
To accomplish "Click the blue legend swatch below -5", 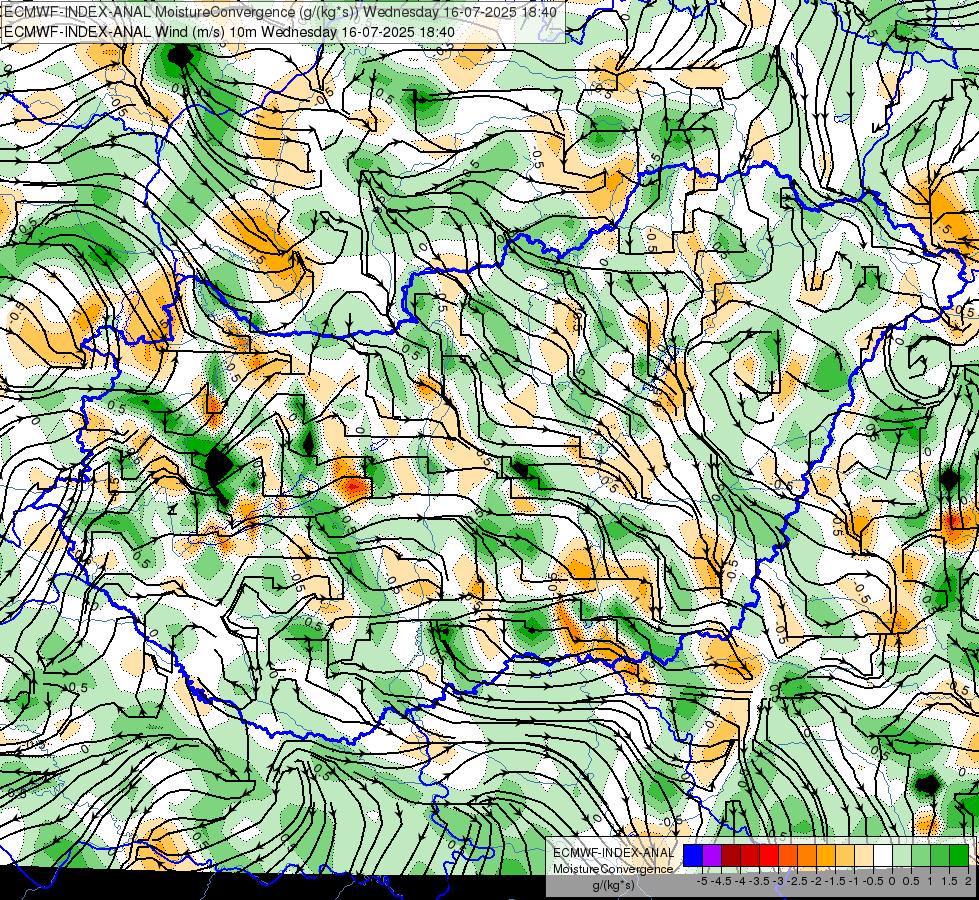I will [693, 855].
